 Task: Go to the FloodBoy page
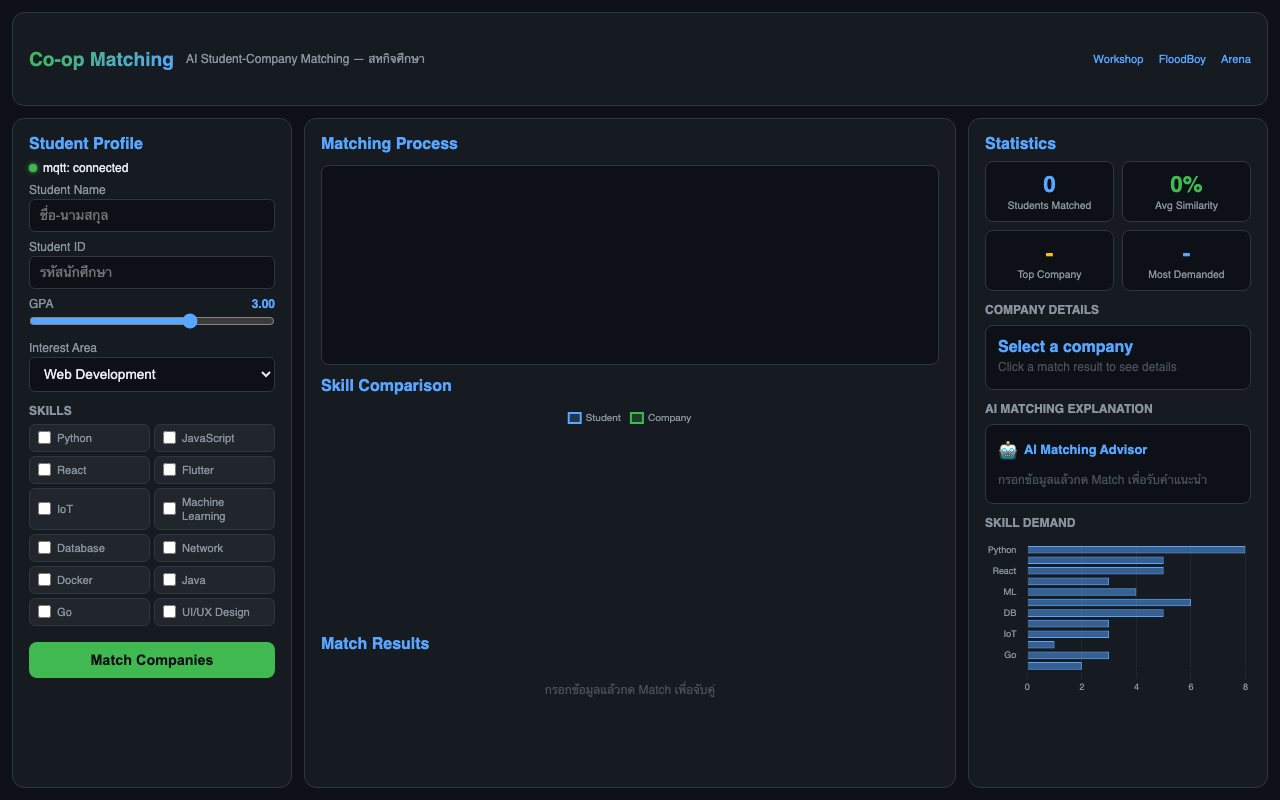coord(1182,59)
